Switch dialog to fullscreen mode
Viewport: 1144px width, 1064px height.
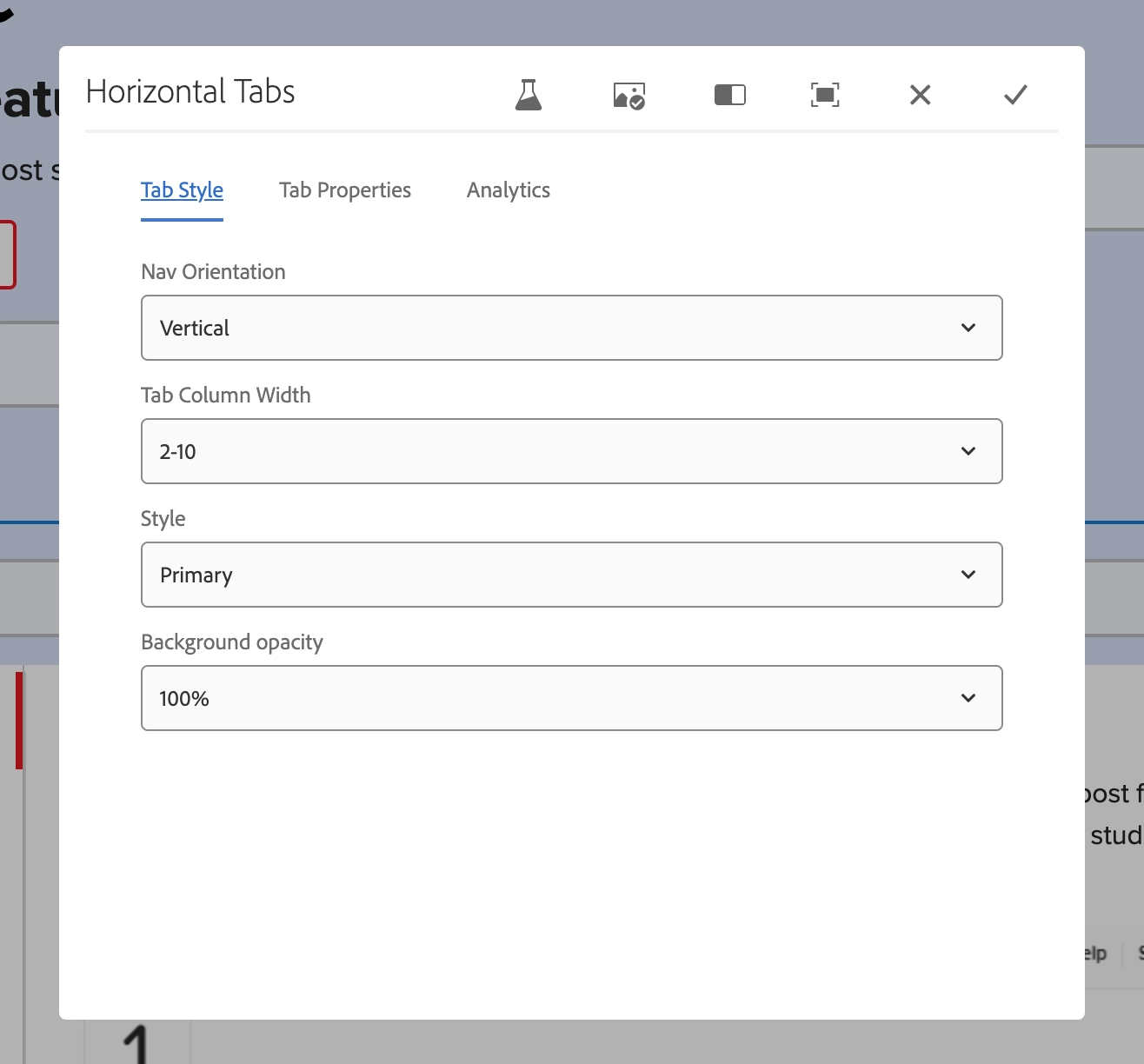[824, 95]
